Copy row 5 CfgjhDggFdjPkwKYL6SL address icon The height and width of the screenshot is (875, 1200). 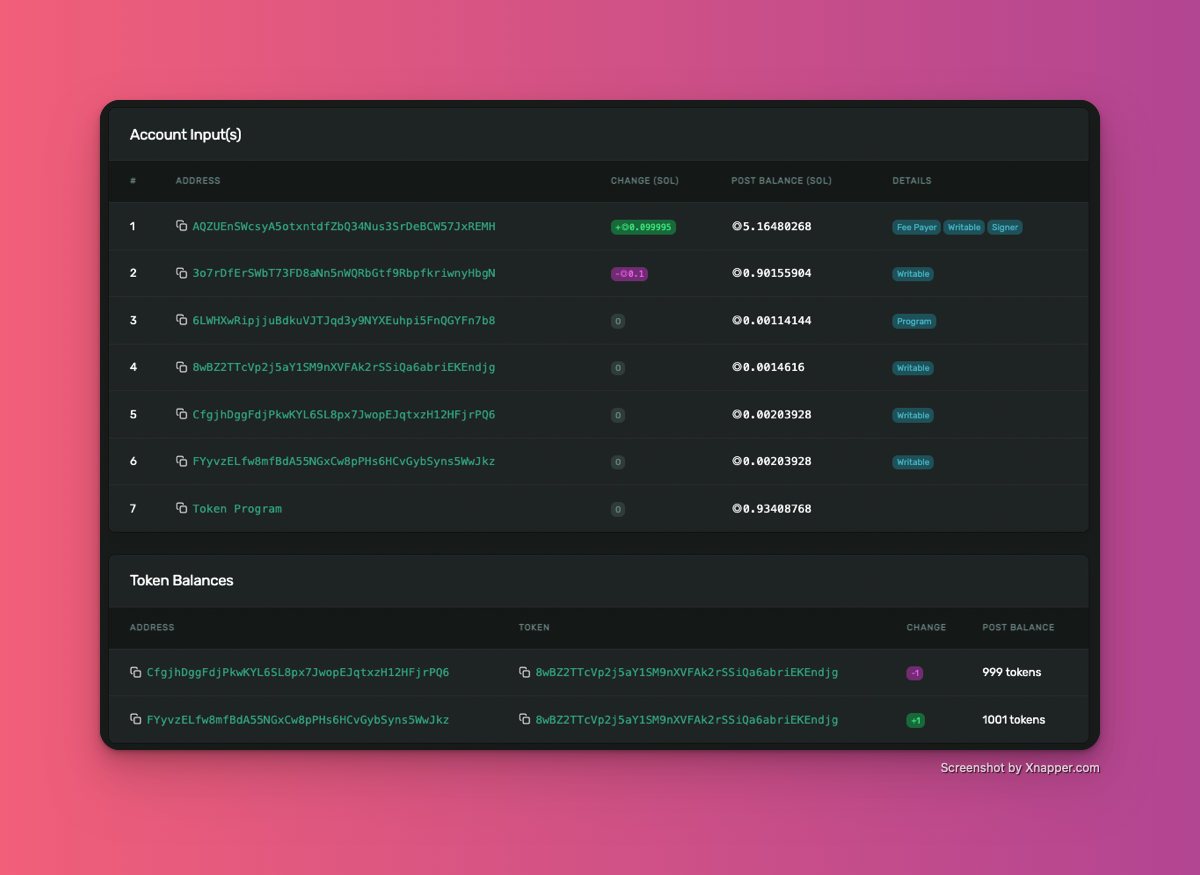181,414
